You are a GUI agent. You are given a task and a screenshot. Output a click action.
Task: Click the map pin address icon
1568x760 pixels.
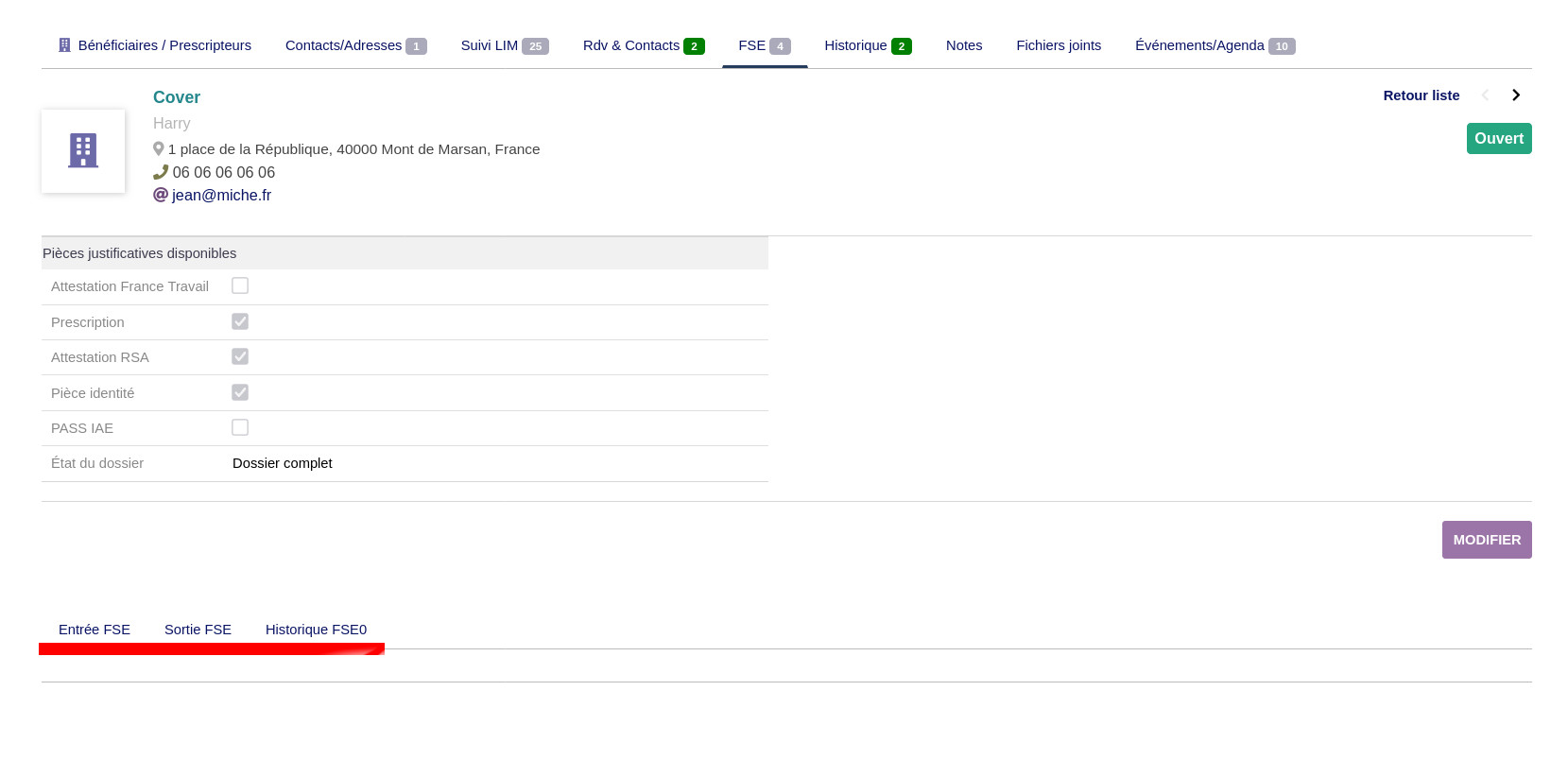159,149
